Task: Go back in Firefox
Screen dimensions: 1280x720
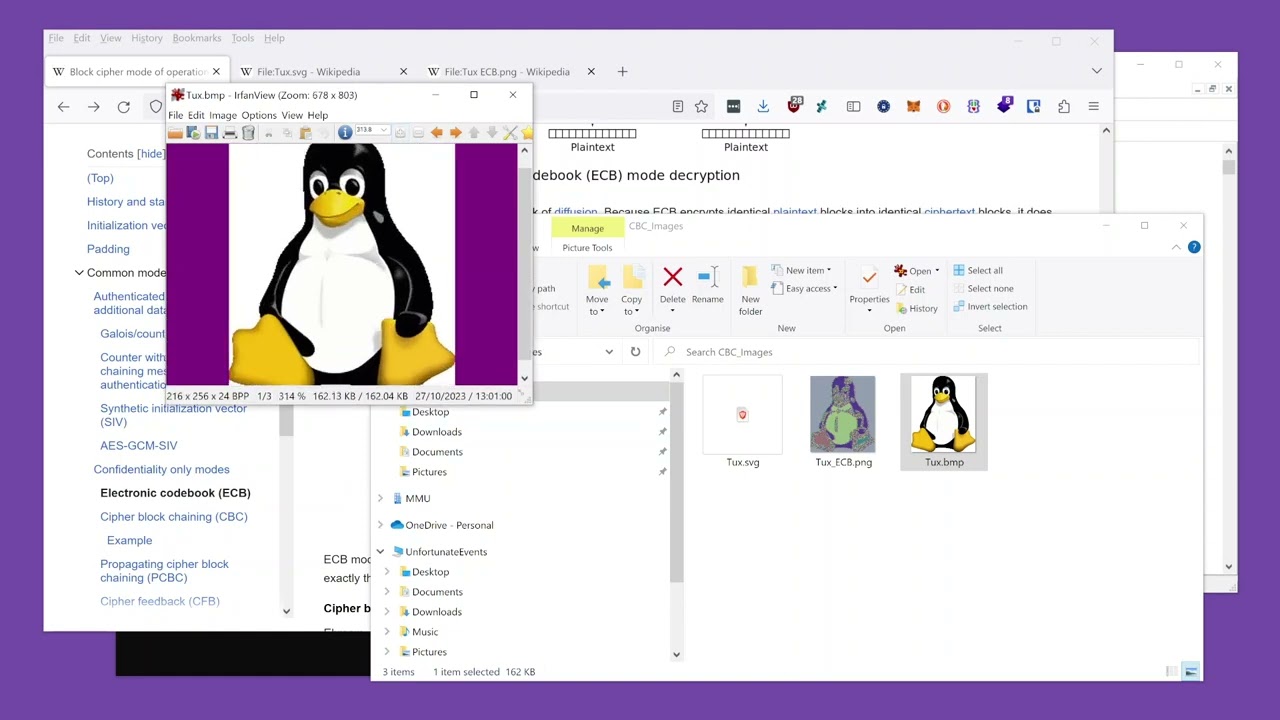Action: tap(63, 107)
